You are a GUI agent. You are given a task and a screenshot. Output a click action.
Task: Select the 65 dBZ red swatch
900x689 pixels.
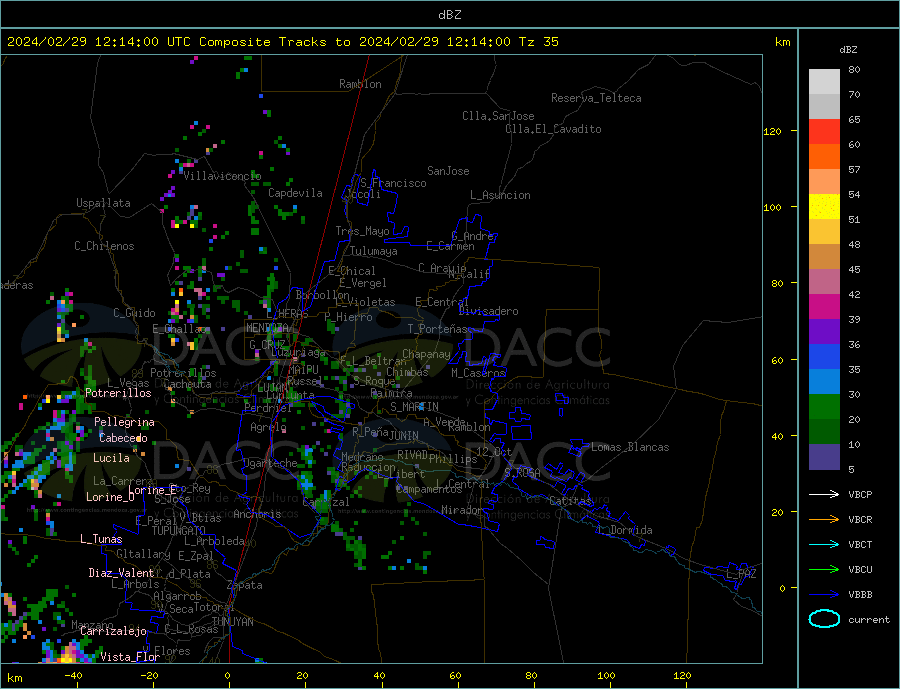(824, 131)
